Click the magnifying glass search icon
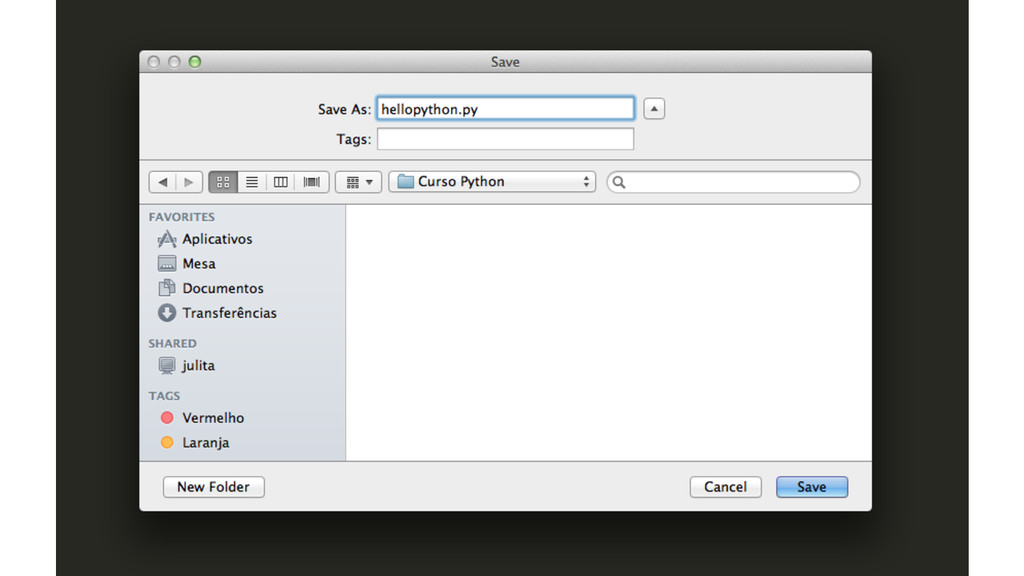The width and height of the screenshot is (1024, 576). point(619,182)
